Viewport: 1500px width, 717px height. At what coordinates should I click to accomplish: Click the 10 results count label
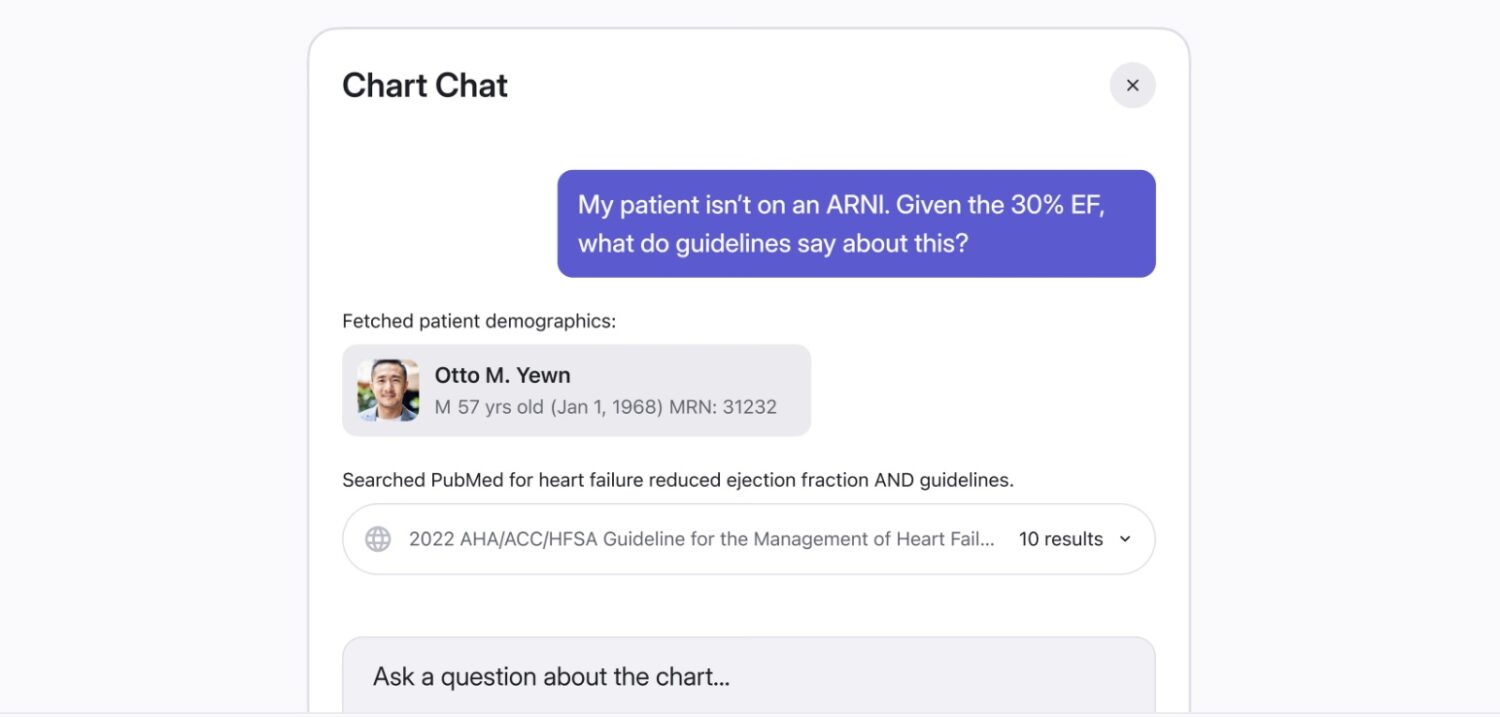point(1060,538)
